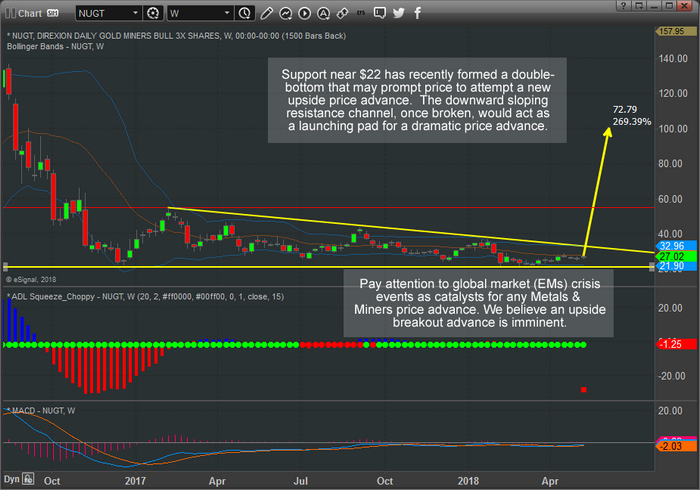Expand the W interval dropdown
The image size is (700, 490).
pos(227,13)
